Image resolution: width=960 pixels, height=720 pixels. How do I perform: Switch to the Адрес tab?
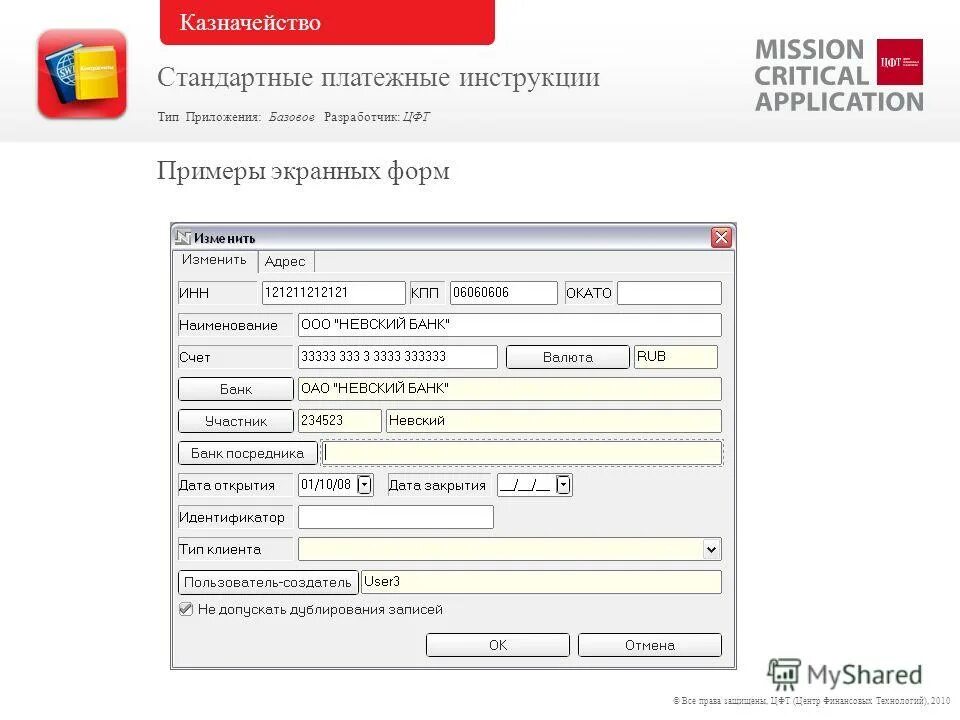point(286,261)
